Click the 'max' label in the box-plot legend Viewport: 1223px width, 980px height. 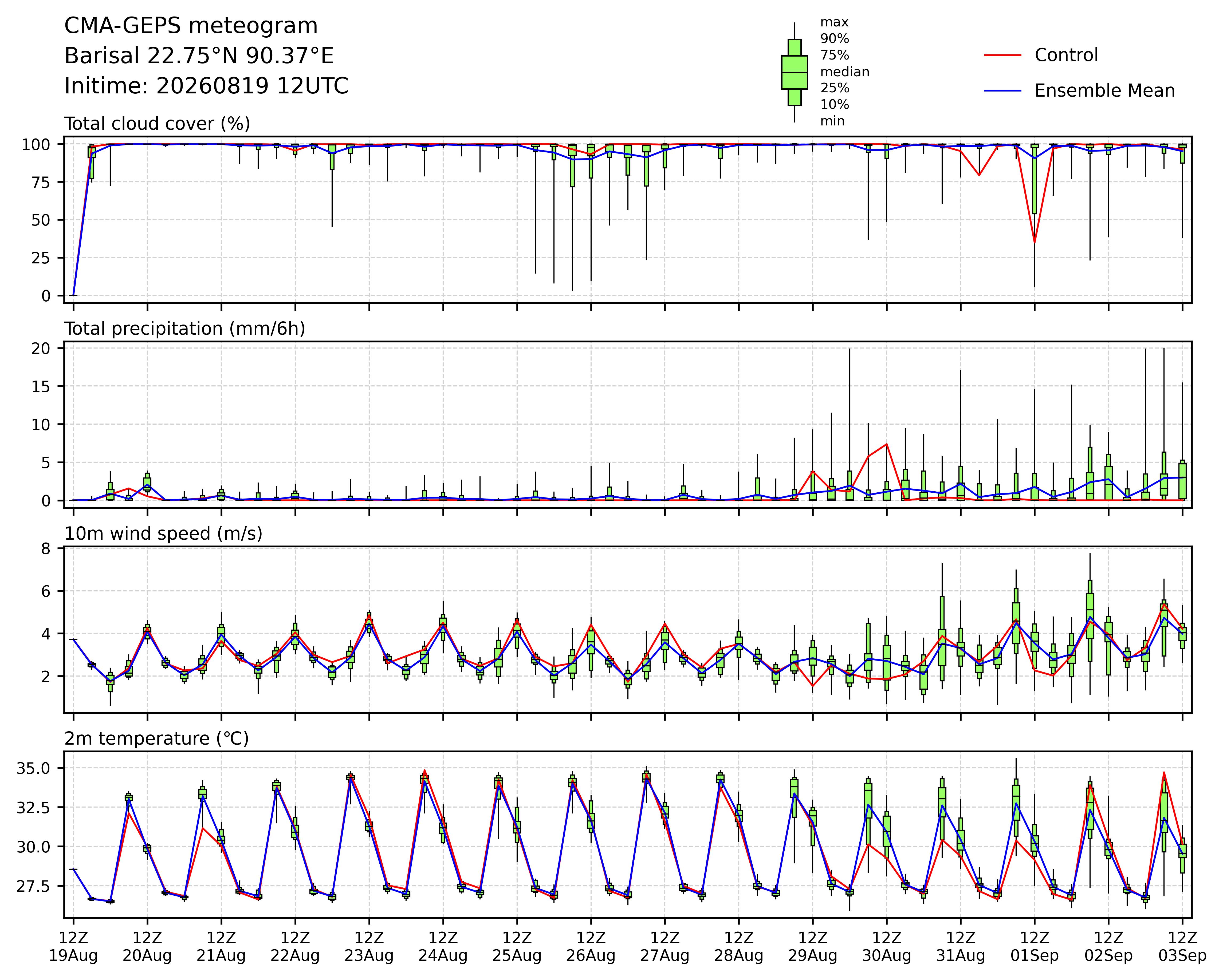click(835, 23)
